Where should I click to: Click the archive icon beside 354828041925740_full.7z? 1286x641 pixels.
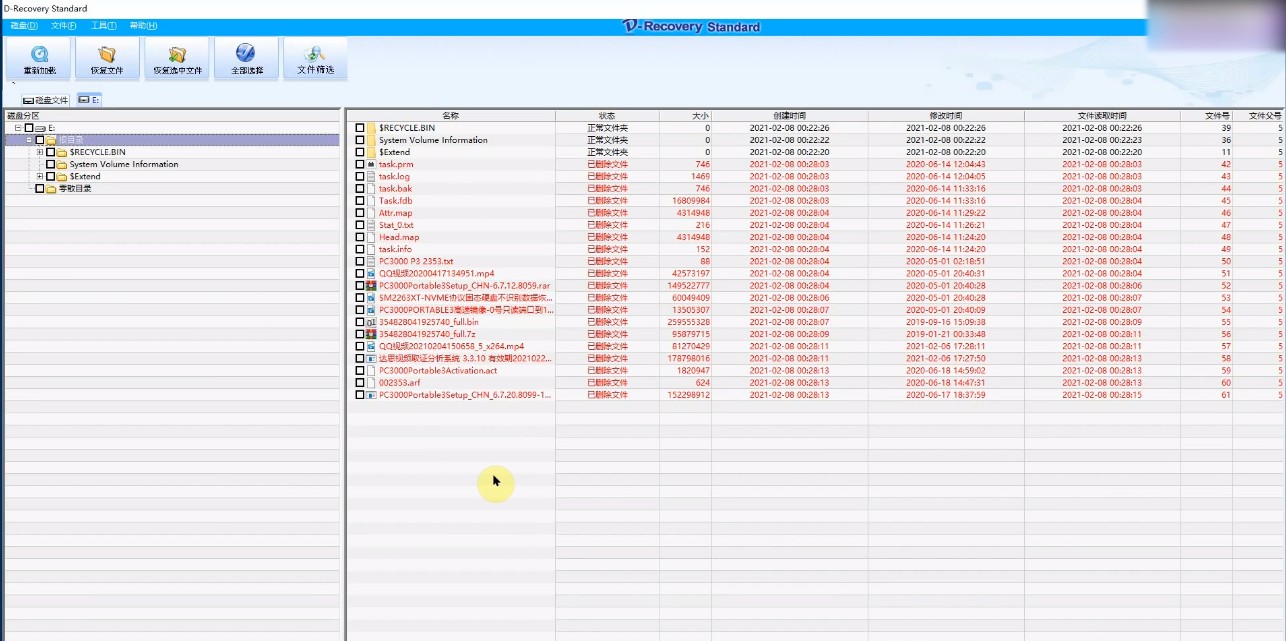pos(371,334)
